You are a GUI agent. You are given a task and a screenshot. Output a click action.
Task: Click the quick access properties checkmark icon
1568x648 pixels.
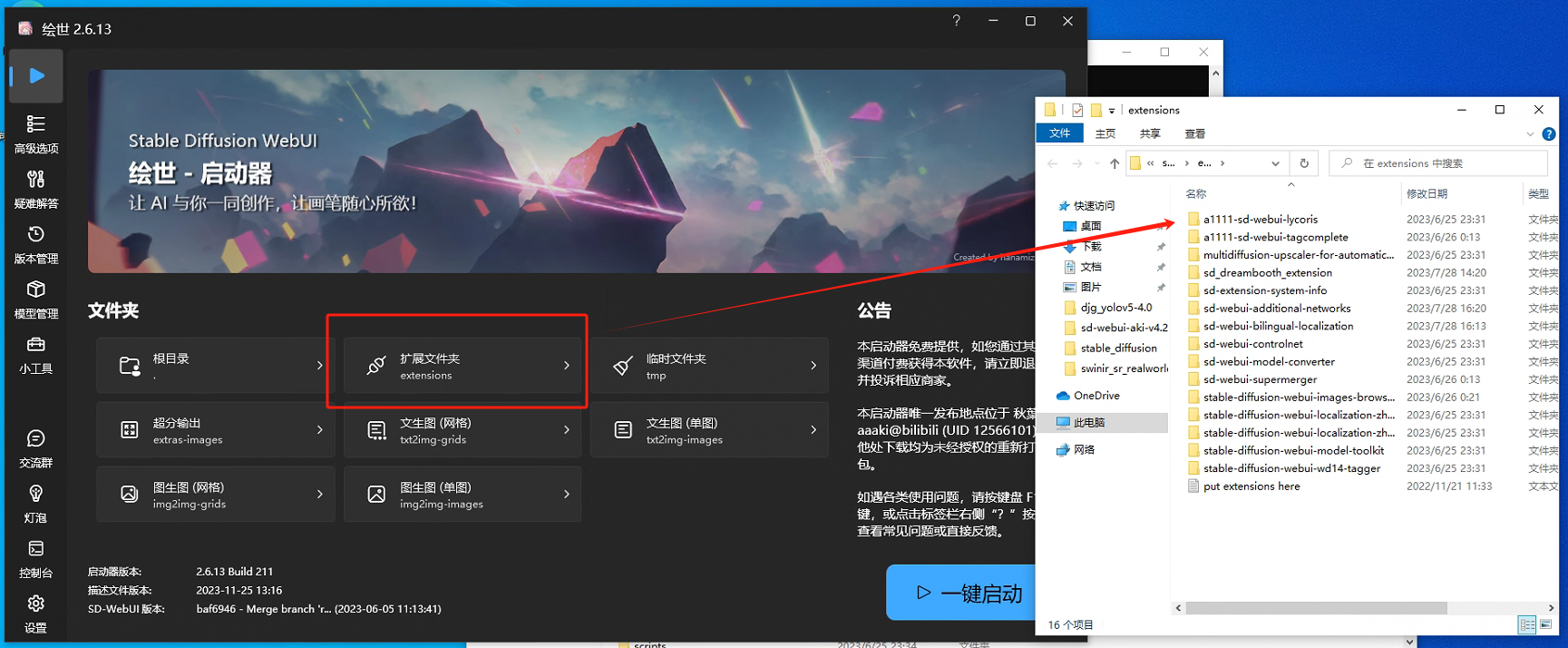1076,110
